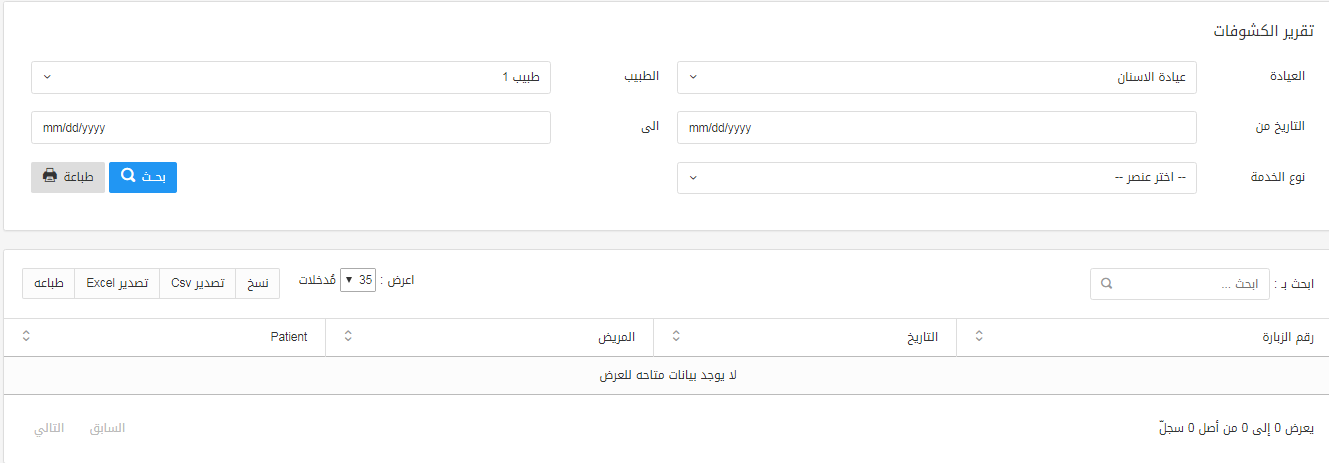Sort by المريض column arrows
Viewport: 1329px width, 463px height.
click(348, 337)
